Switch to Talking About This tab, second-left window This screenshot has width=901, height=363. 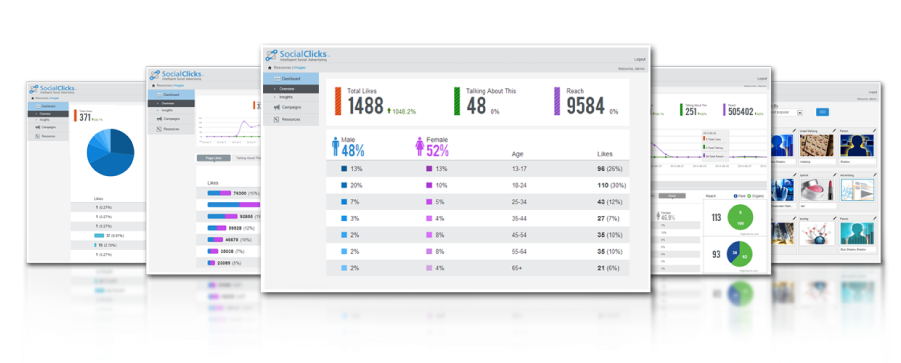[247, 157]
